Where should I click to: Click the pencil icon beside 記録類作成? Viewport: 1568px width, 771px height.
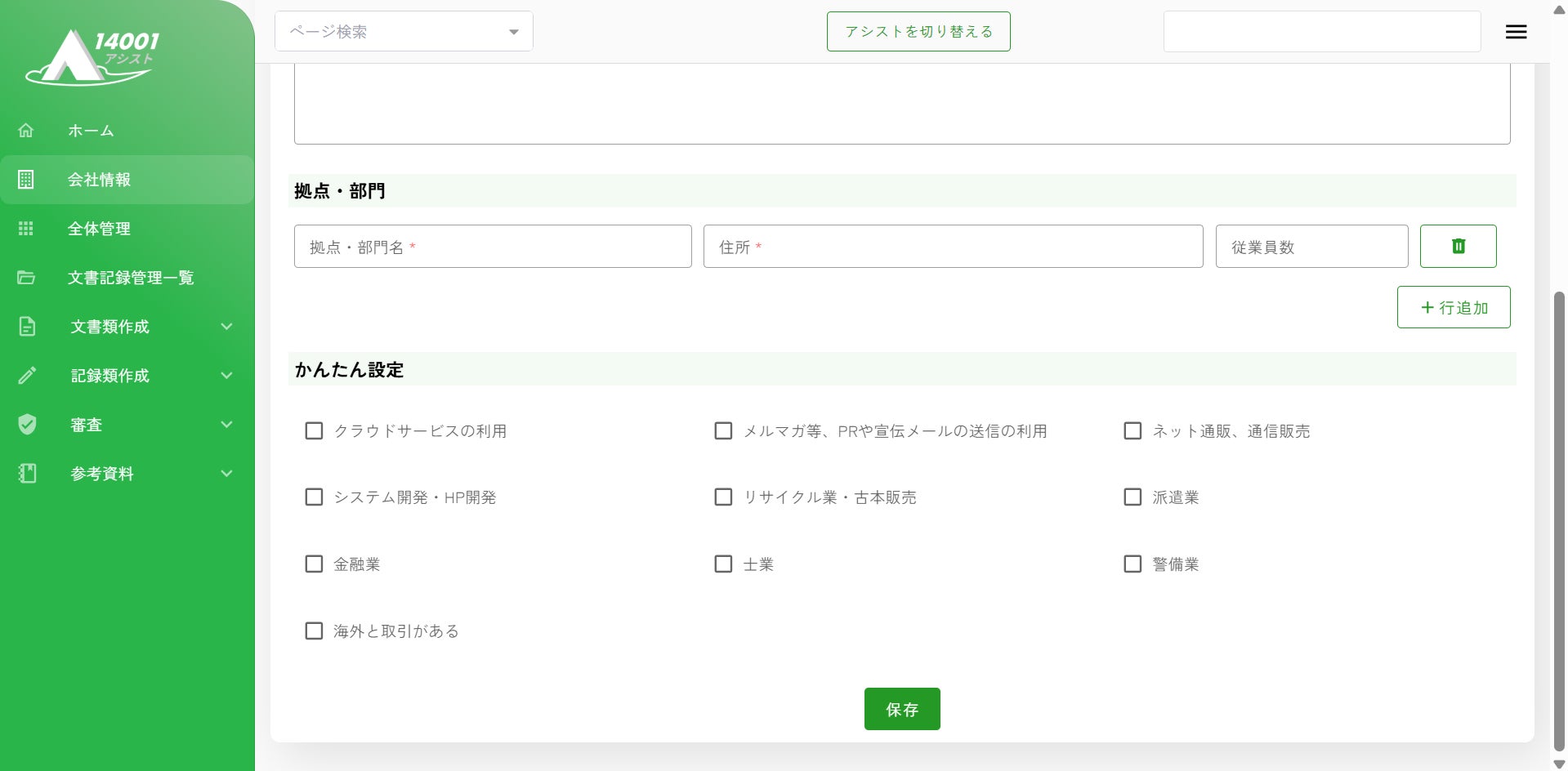tap(27, 376)
